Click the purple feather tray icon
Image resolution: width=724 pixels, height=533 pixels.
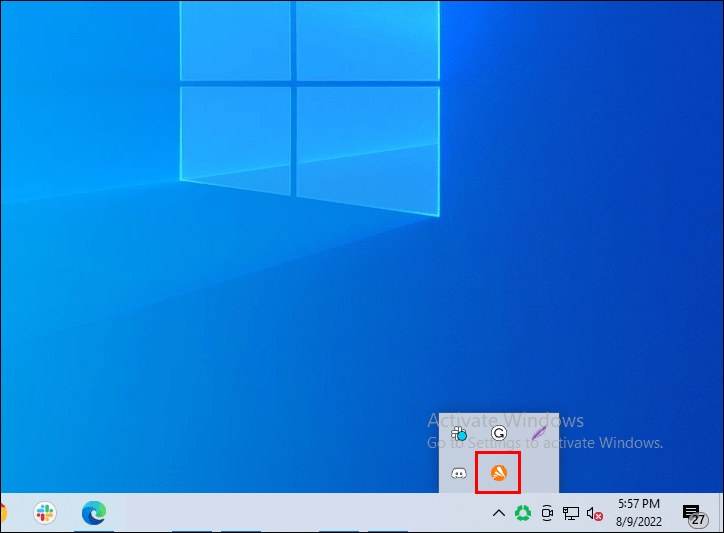pos(538,433)
